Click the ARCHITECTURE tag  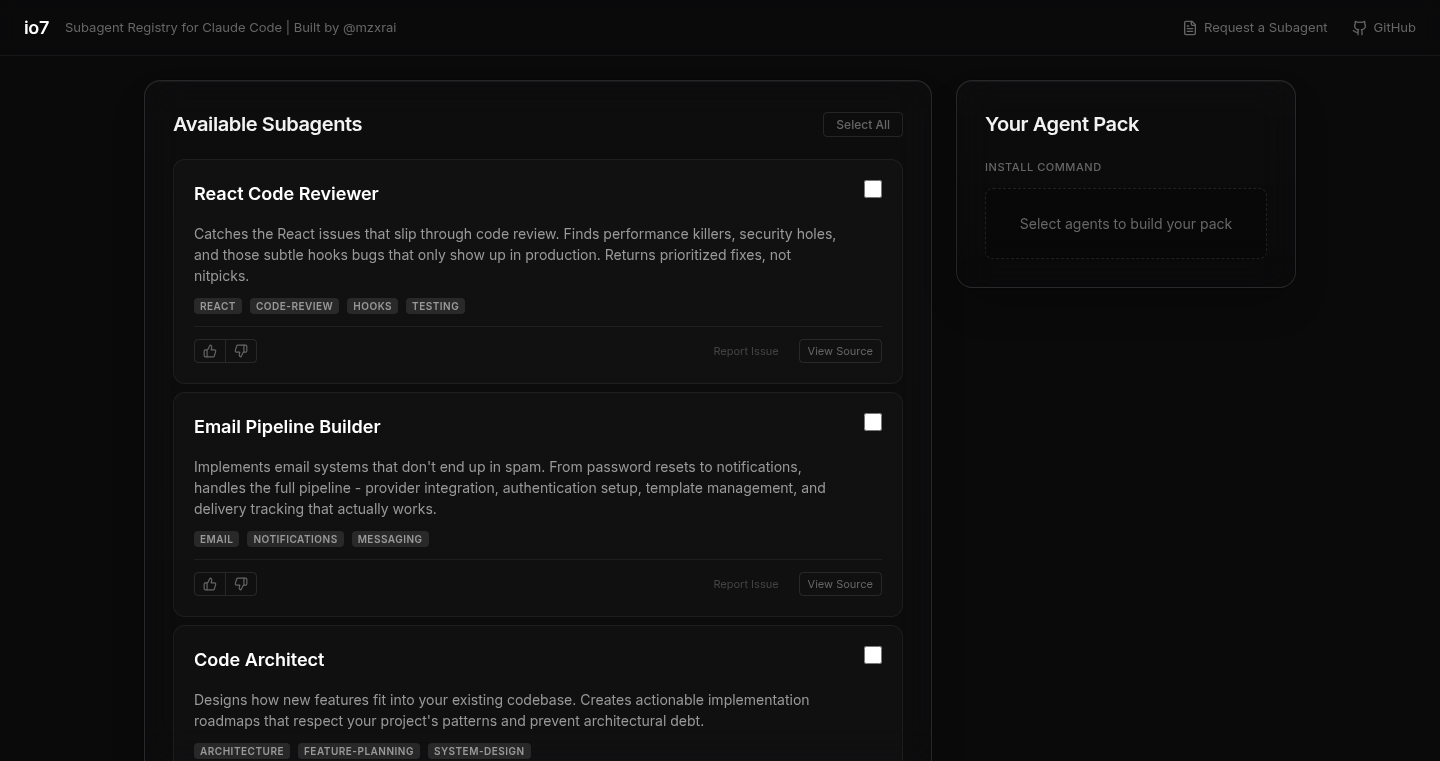tap(242, 751)
